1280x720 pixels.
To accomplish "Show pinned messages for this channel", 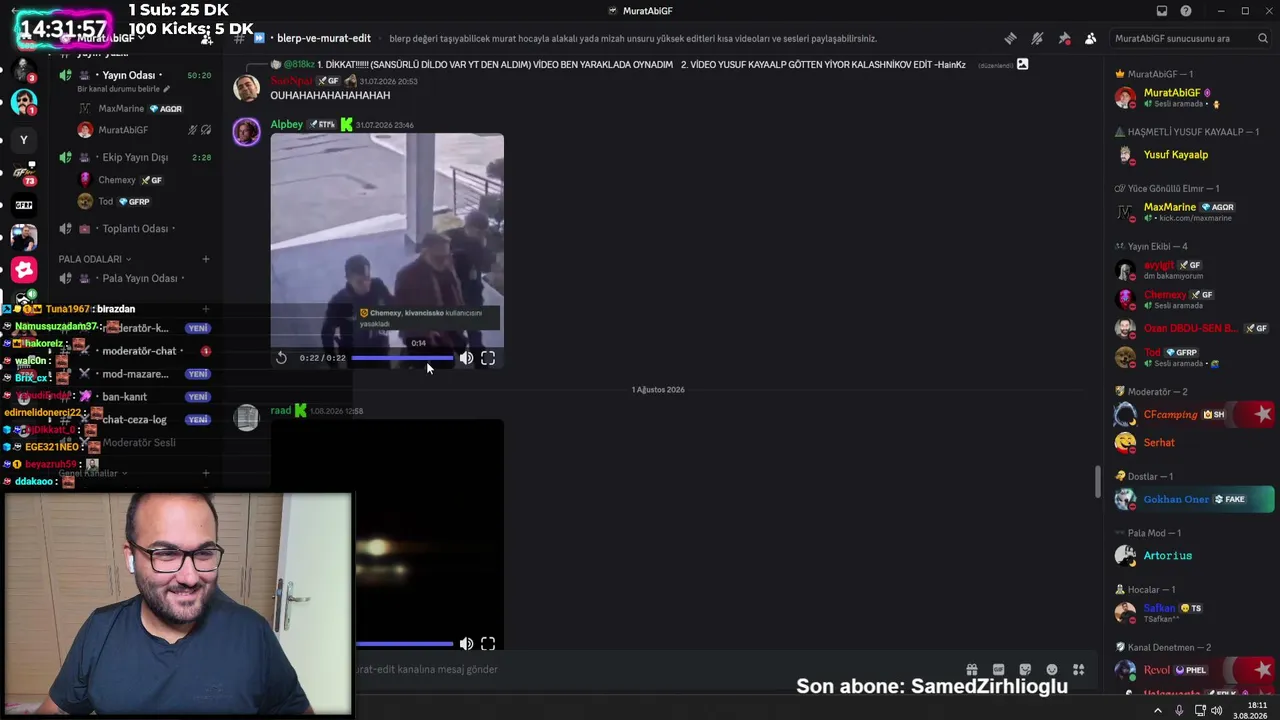I will [1064, 38].
